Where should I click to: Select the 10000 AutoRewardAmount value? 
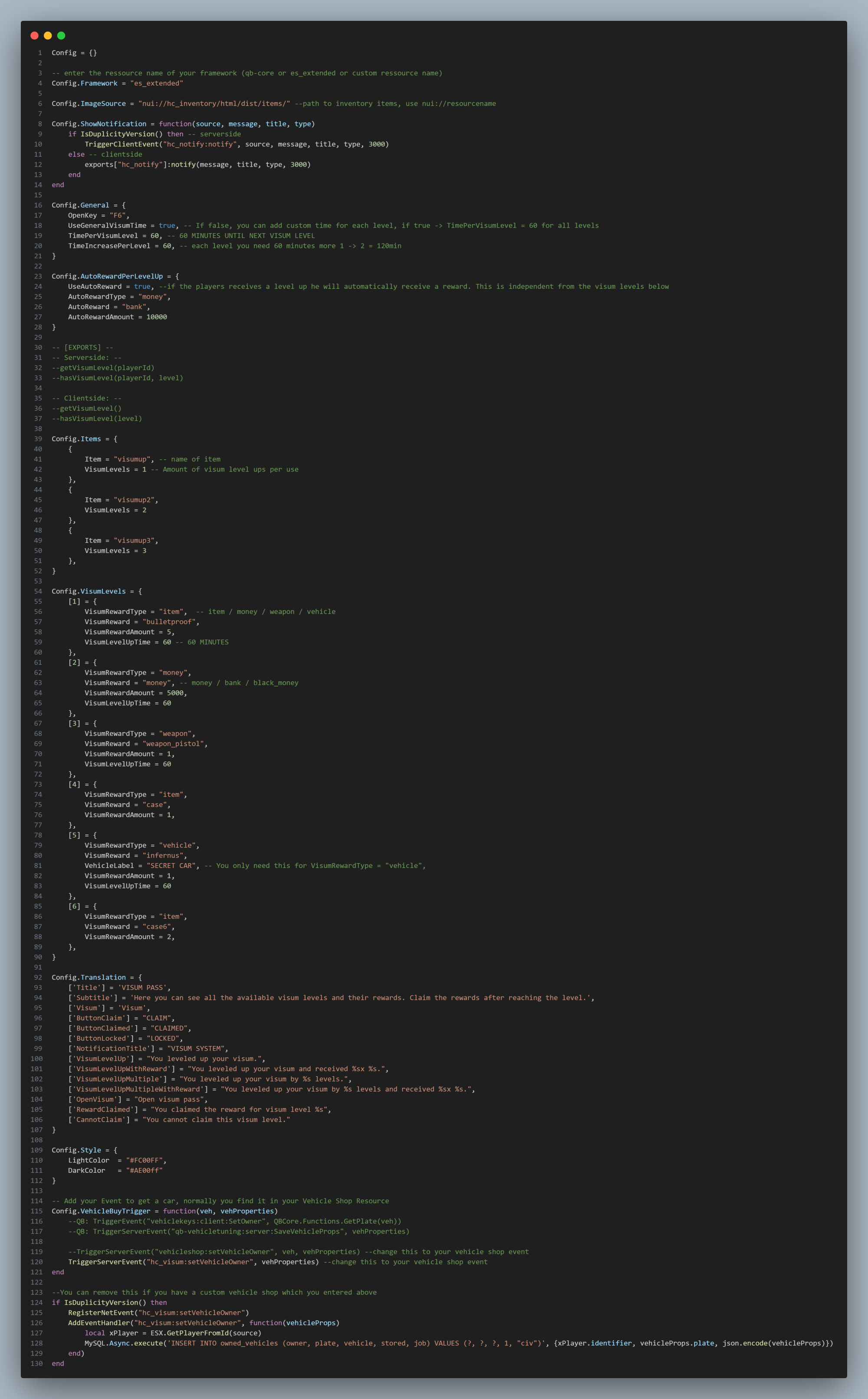157,317
